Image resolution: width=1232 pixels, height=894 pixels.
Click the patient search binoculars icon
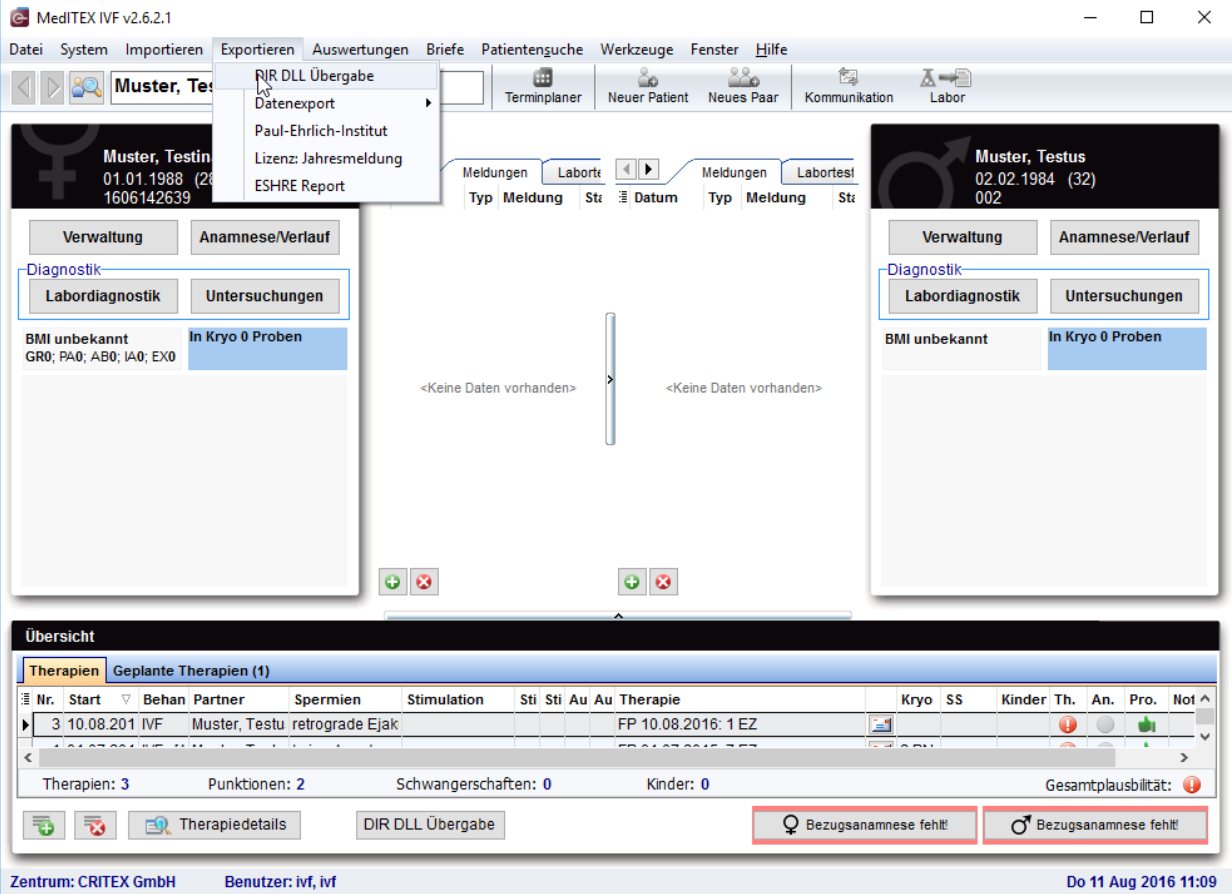pyautogui.click(x=87, y=88)
